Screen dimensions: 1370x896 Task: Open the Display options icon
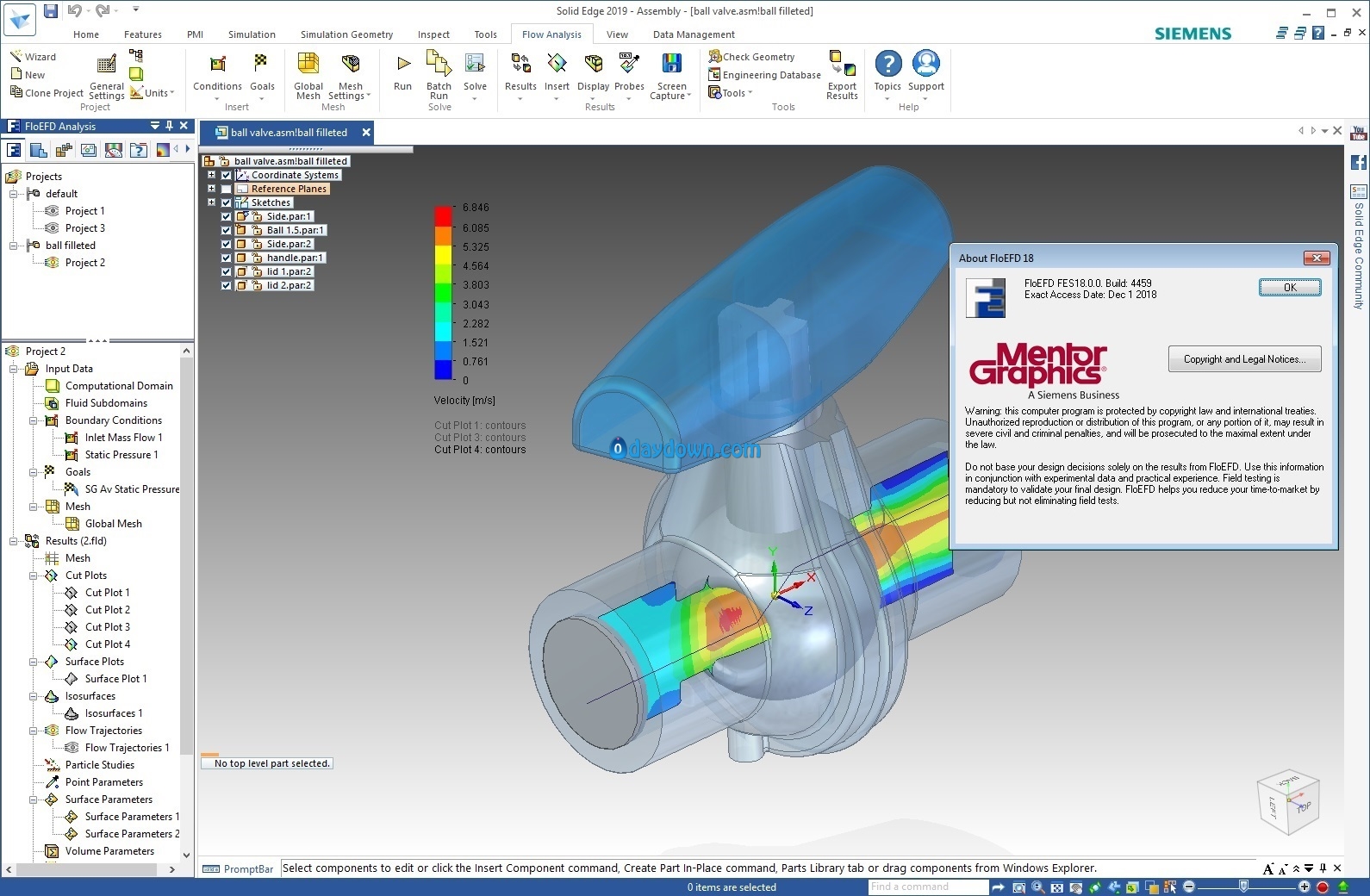point(593,63)
